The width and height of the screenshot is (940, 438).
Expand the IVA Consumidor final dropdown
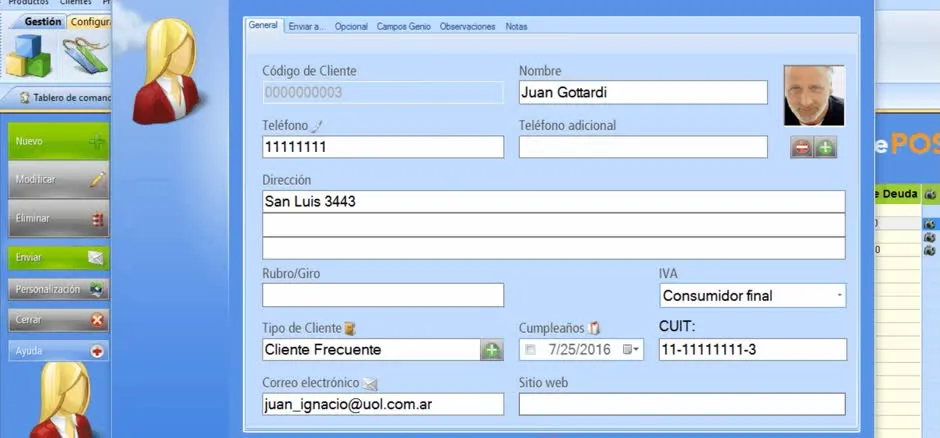tap(840, 295)
